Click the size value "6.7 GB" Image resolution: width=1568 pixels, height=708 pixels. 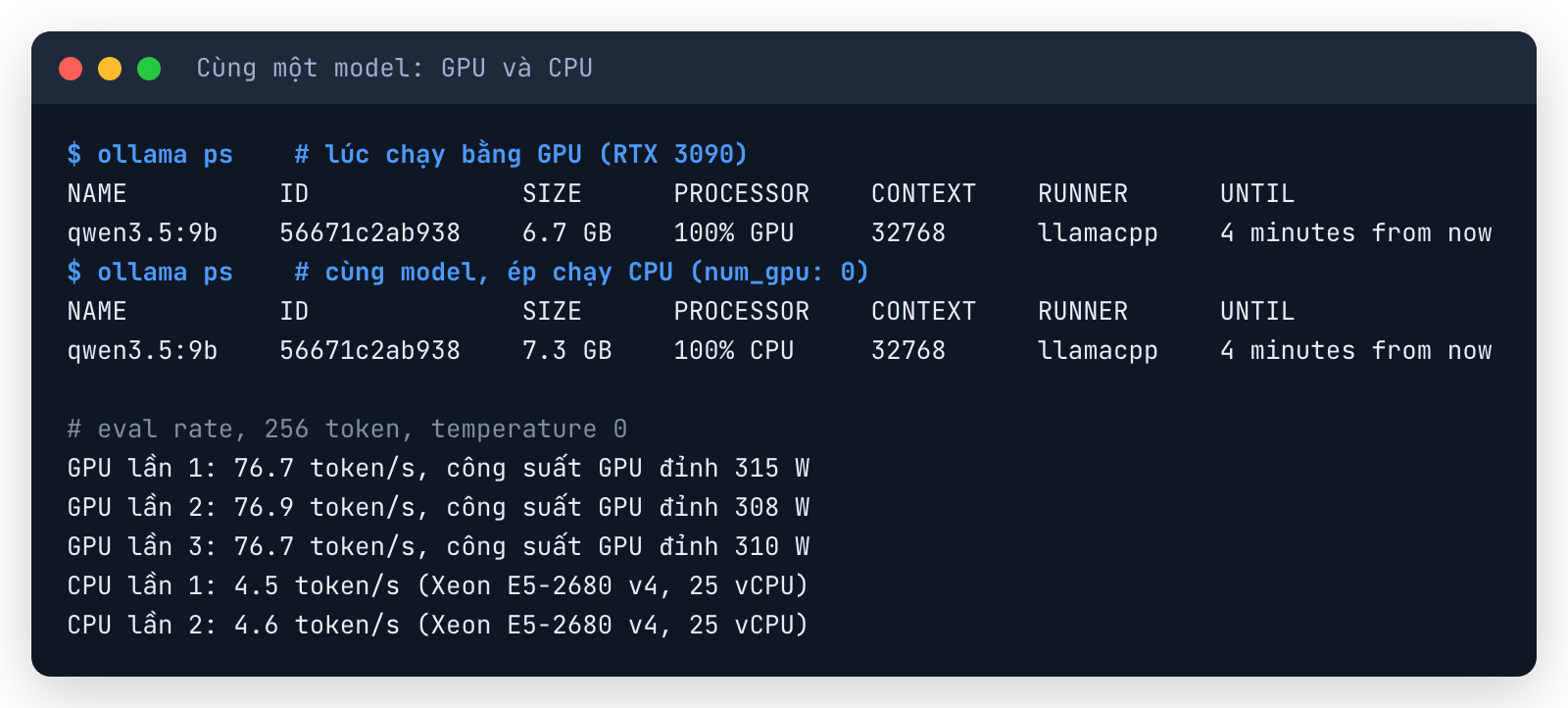point(567,232)
